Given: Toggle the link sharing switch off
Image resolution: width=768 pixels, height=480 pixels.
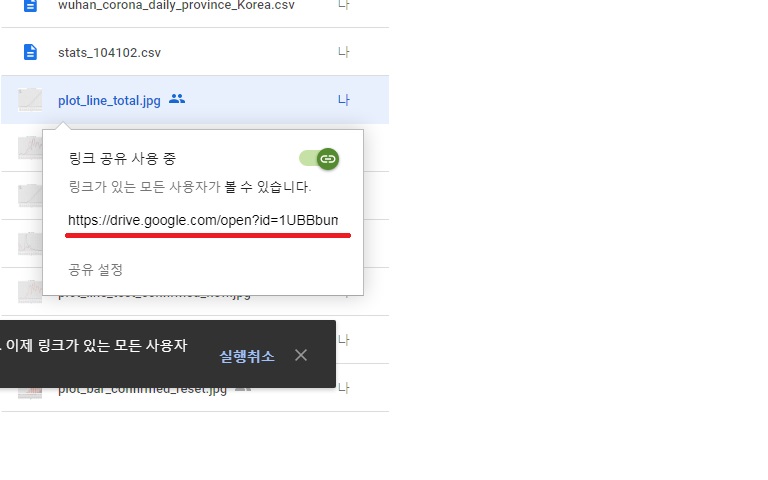Looking at the screenshot, I should click(x=319, y=159).
